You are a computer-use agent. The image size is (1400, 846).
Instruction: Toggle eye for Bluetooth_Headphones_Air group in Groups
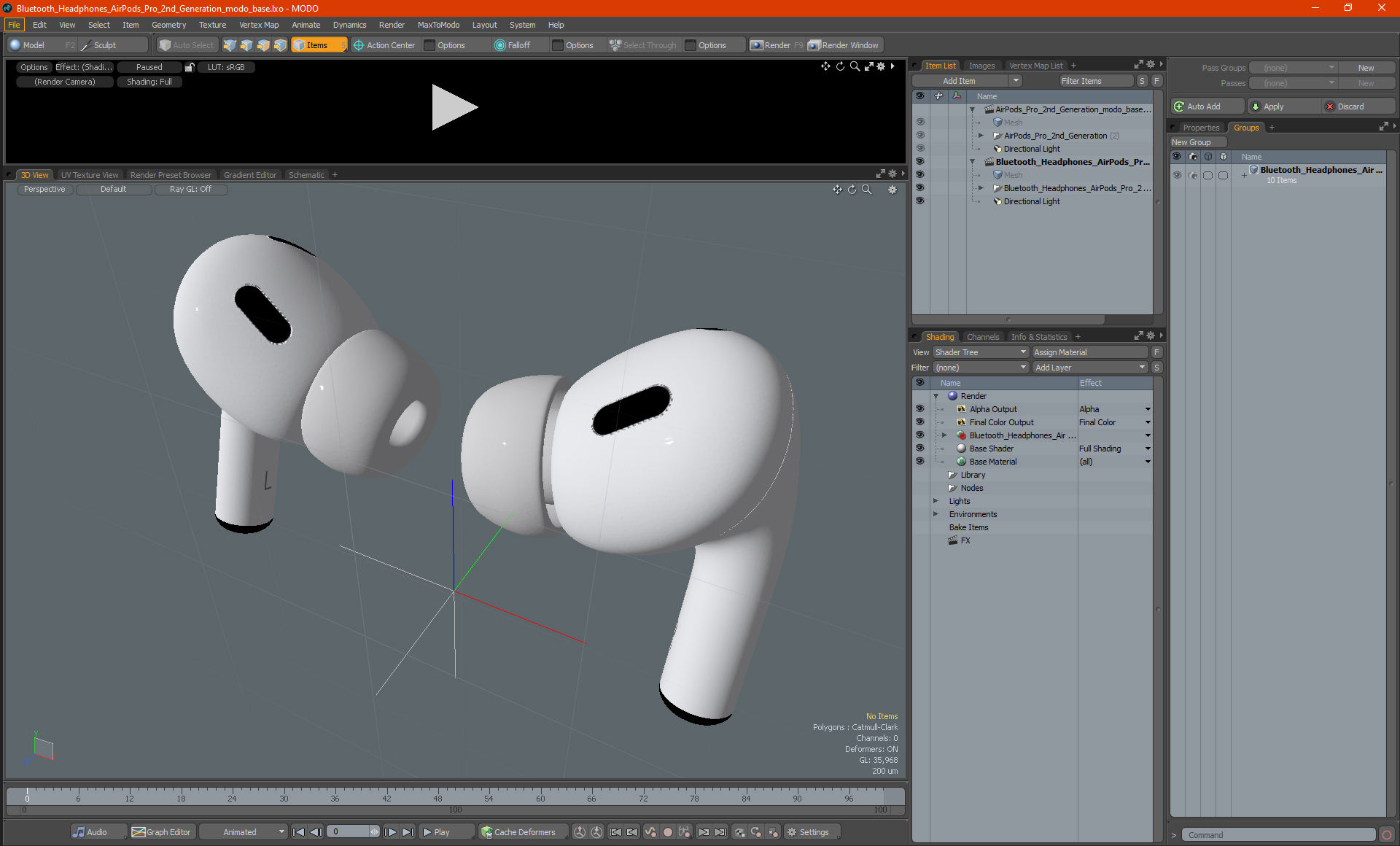tap(1177, 175)
